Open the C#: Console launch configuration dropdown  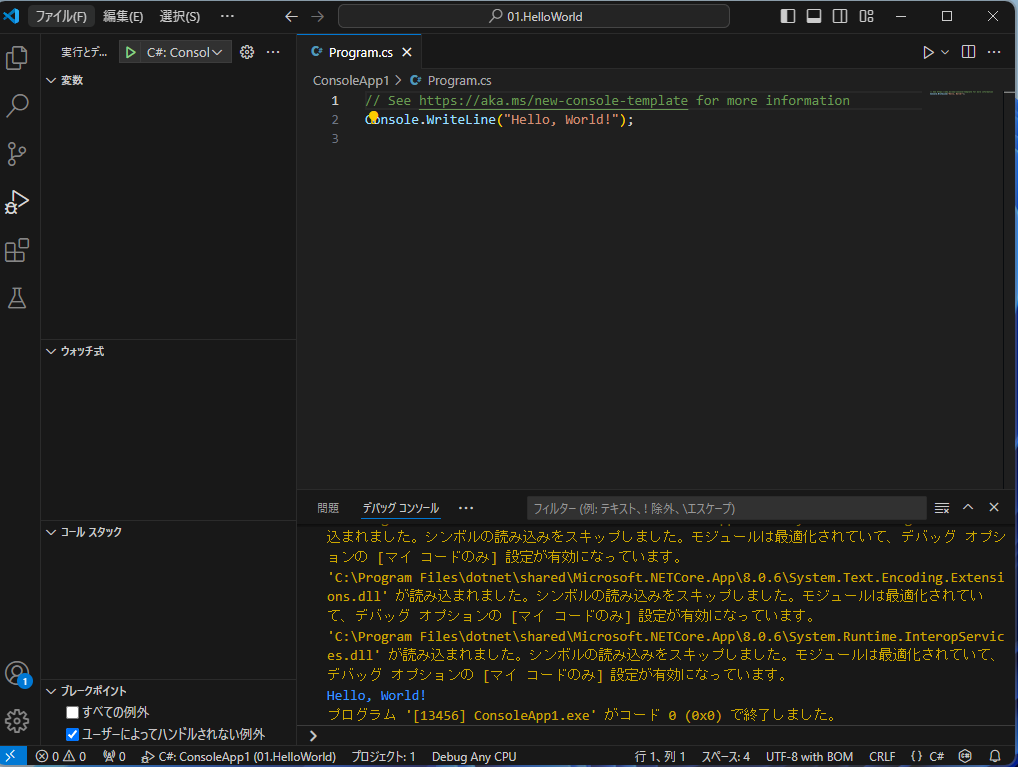[185, 51]
